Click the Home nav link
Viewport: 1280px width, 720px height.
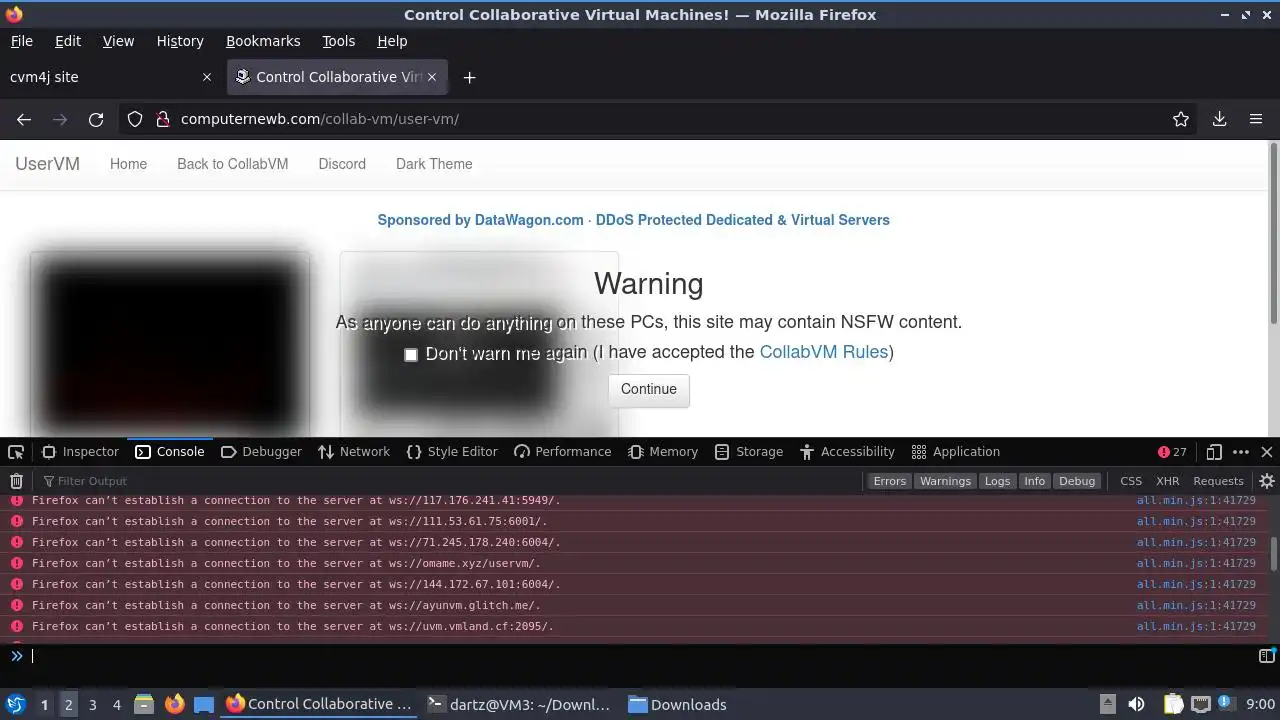pyautogui.click(x=128, y=164)
